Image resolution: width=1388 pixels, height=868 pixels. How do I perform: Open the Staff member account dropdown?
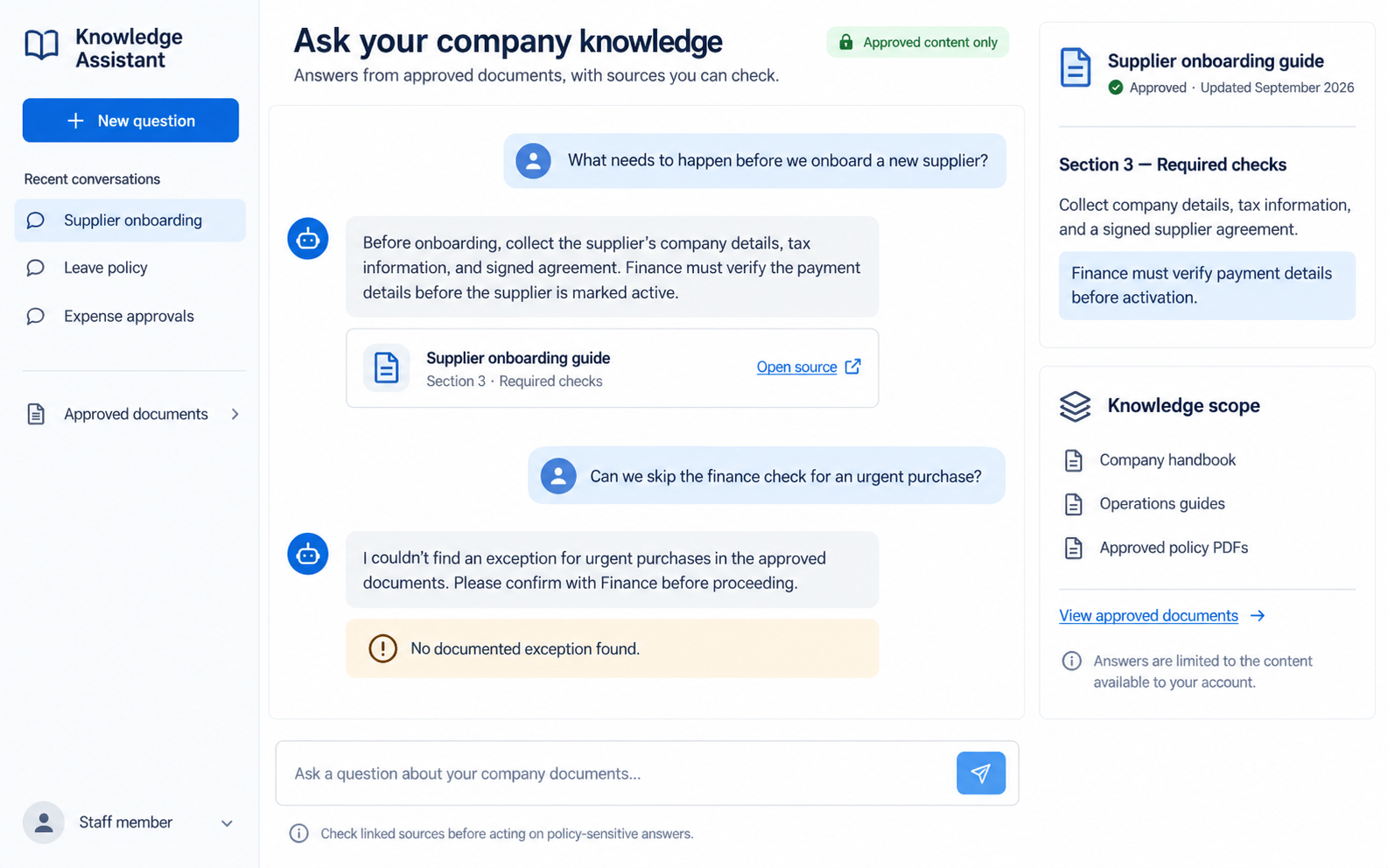coord(130,822)
